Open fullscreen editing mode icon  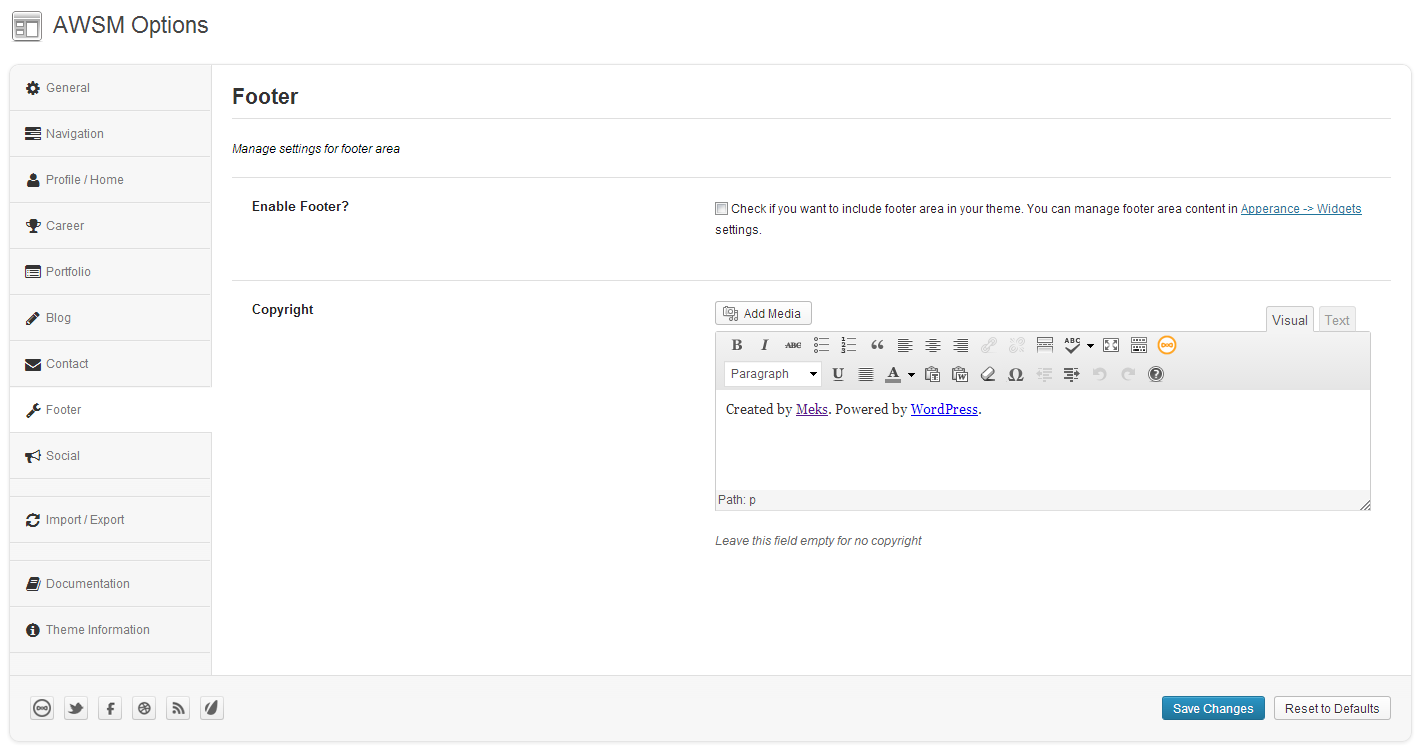(1111, 345)
